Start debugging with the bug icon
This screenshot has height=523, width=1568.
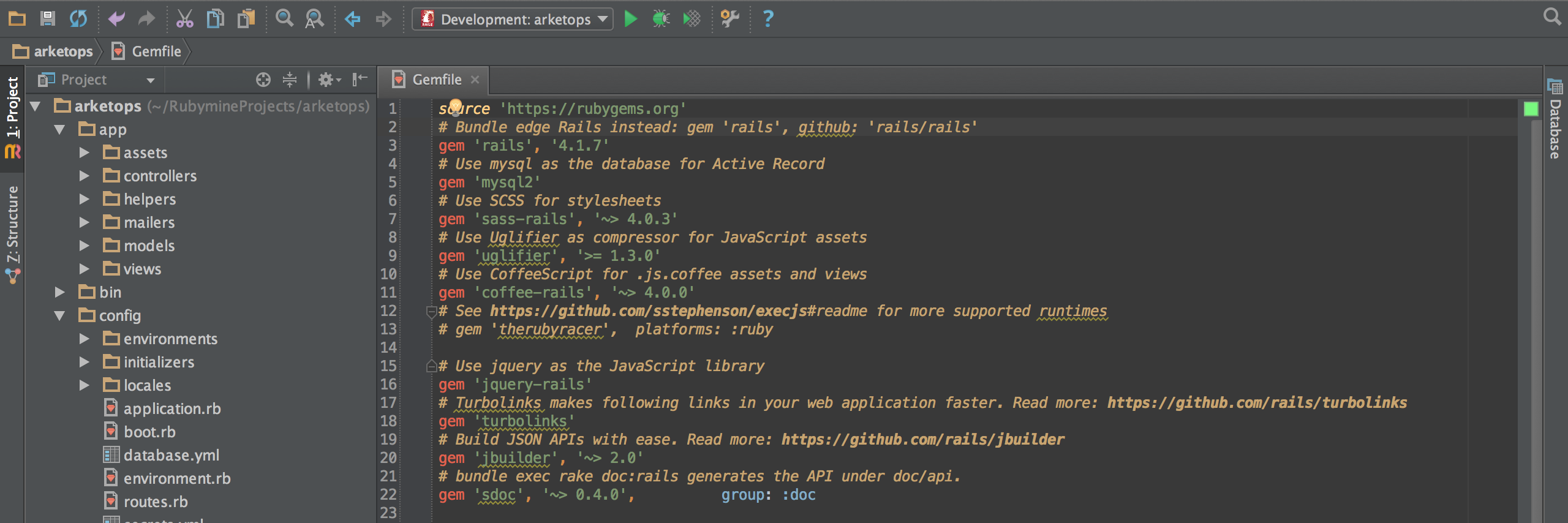click(x=661, y=19)
